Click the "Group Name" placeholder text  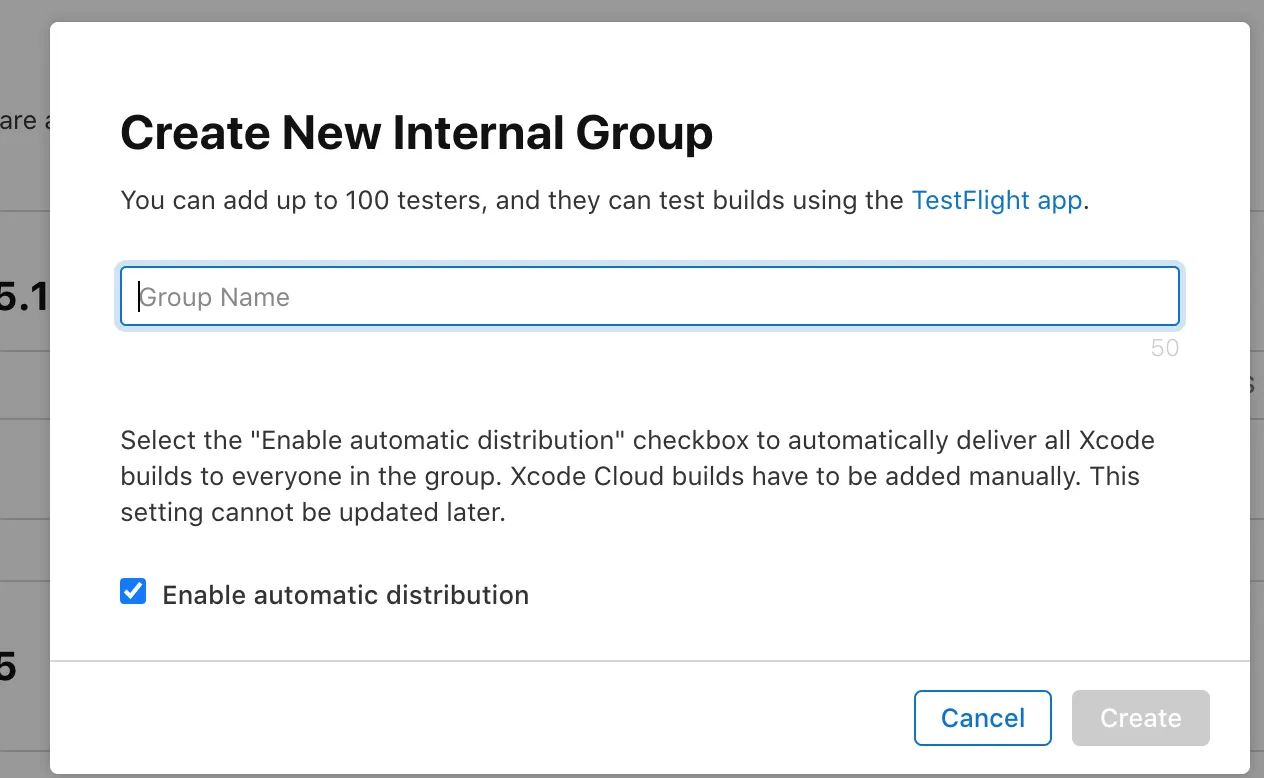(x=214, y=297)
